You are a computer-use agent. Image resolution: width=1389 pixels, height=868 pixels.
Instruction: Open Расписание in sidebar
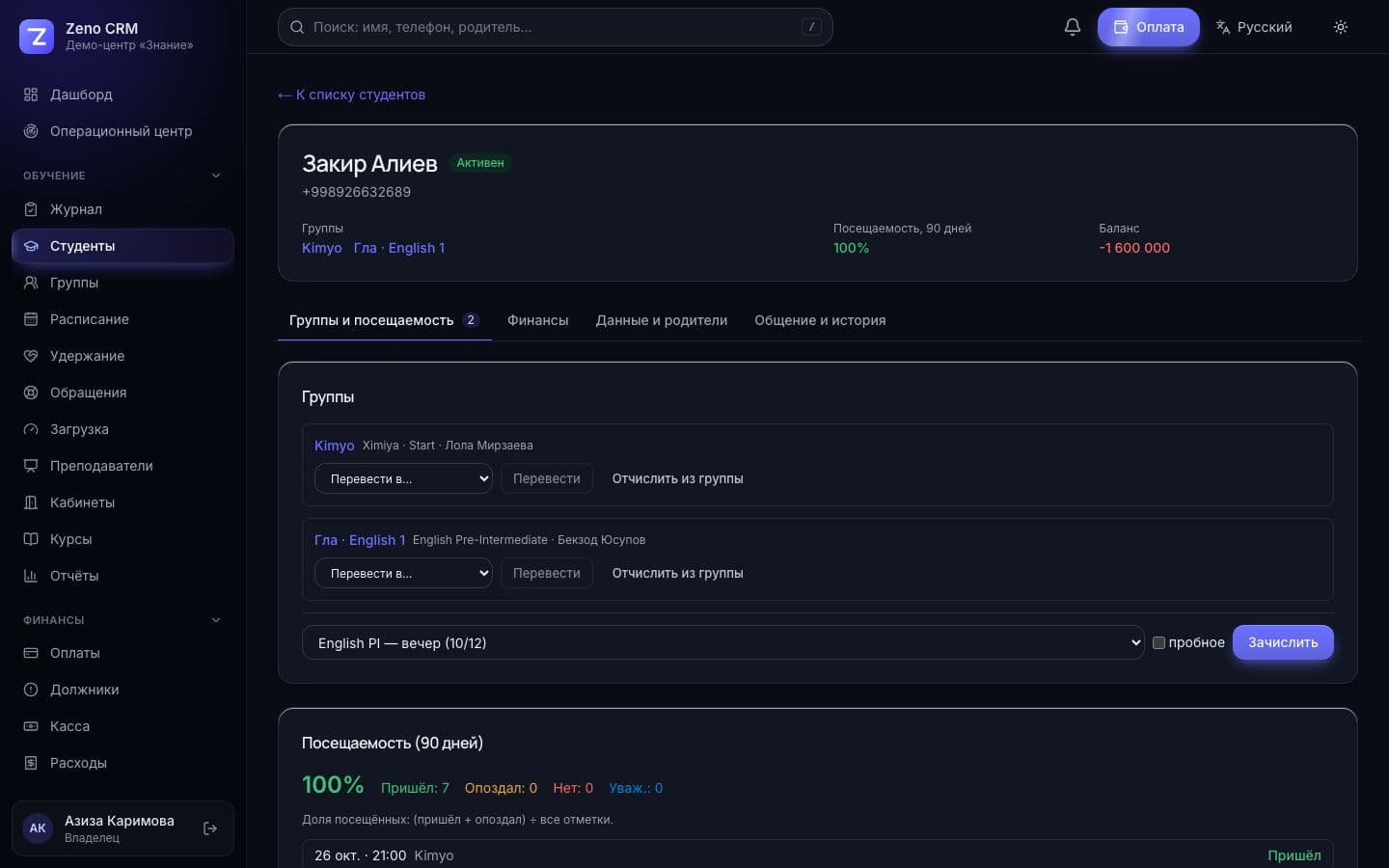(x=123, y=319)
